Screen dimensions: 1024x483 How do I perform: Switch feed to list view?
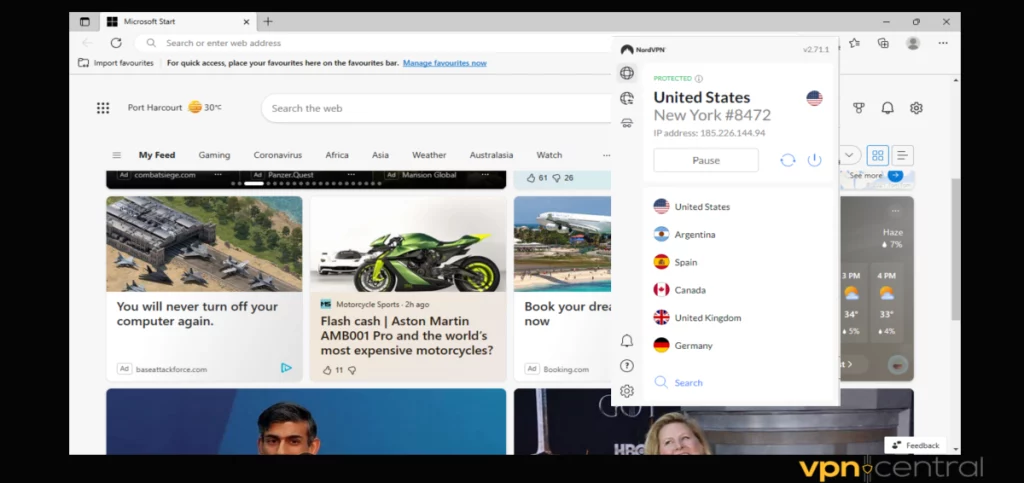[x=902, y=155]
